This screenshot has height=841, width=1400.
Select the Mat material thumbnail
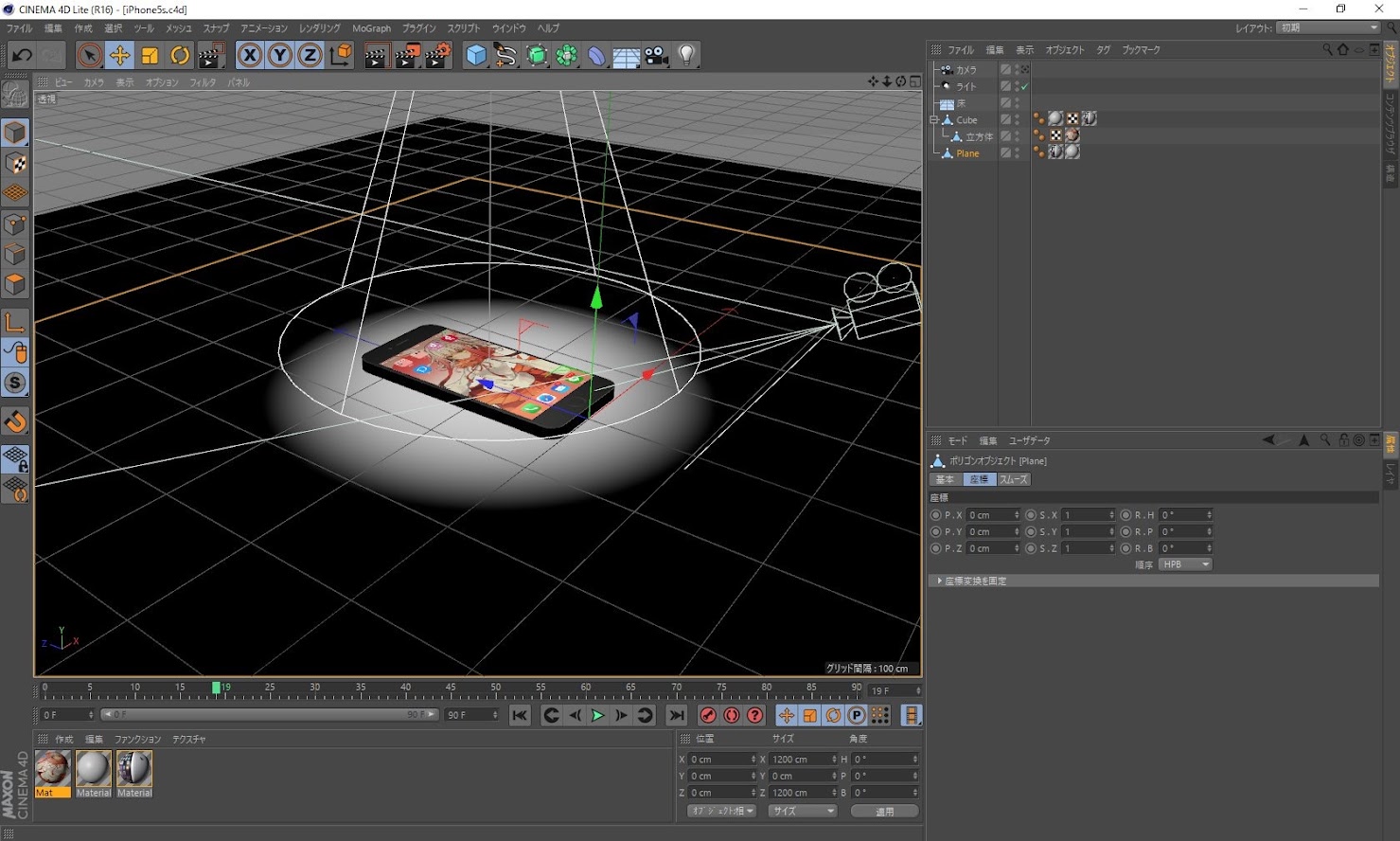tap(53, 770)
